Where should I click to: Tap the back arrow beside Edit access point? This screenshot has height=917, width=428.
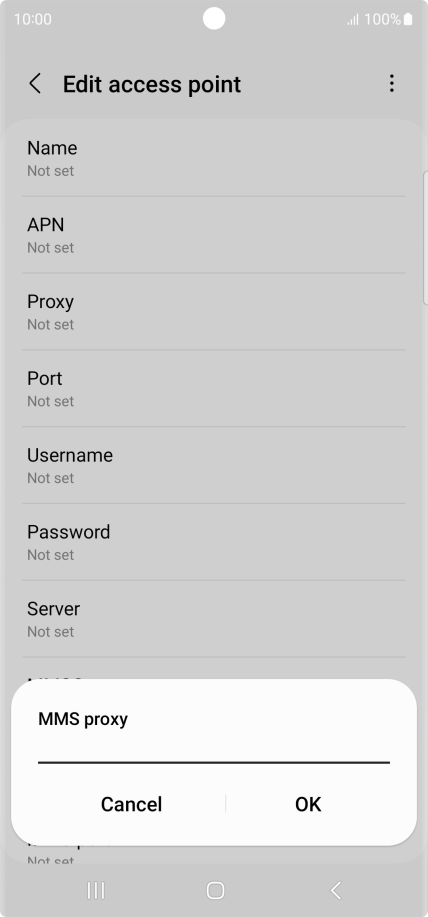[x=35, y=84]
